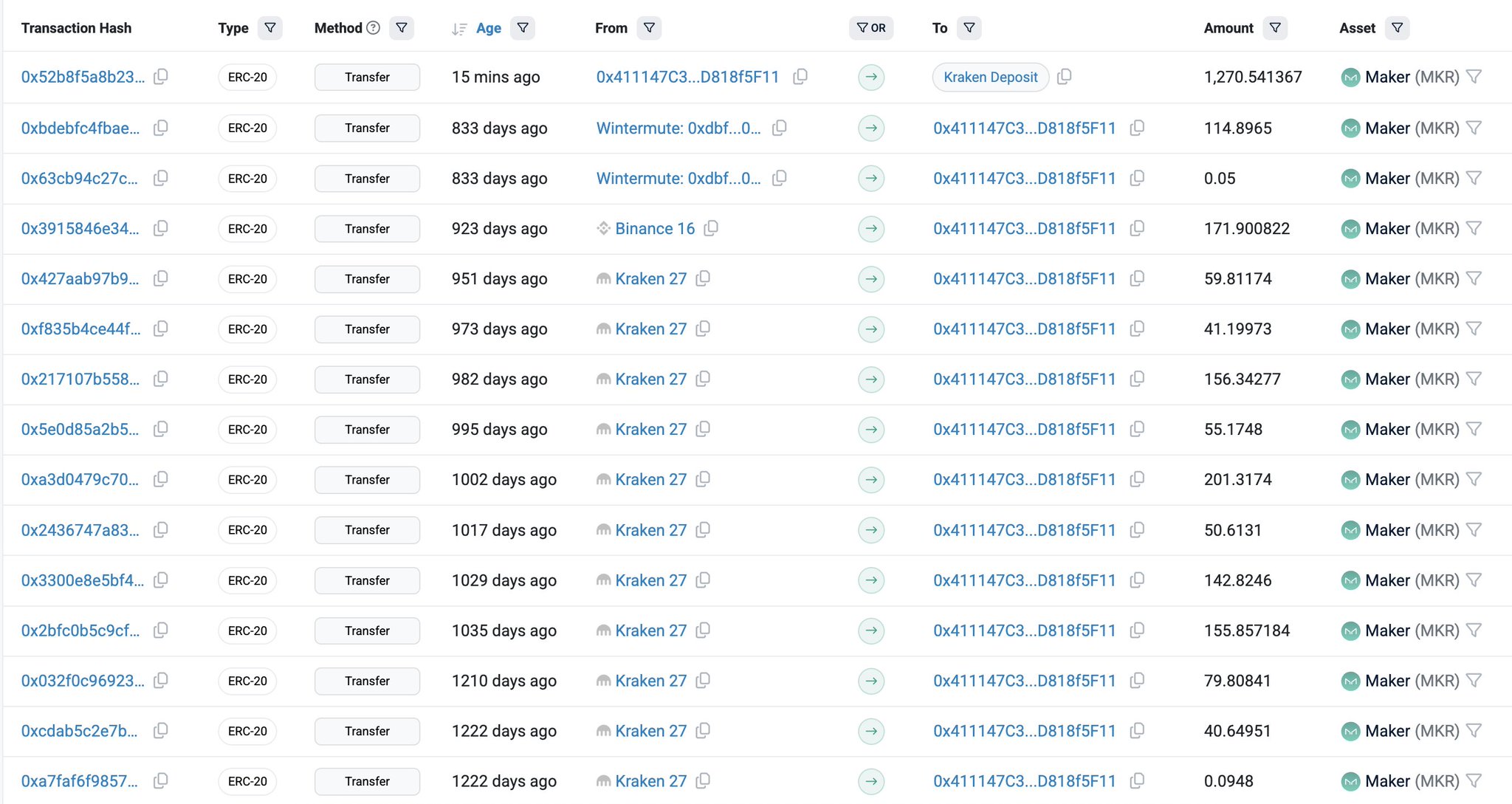Copy the Kraken Deposit address
1512x804 pixels.
[1065, 77]
